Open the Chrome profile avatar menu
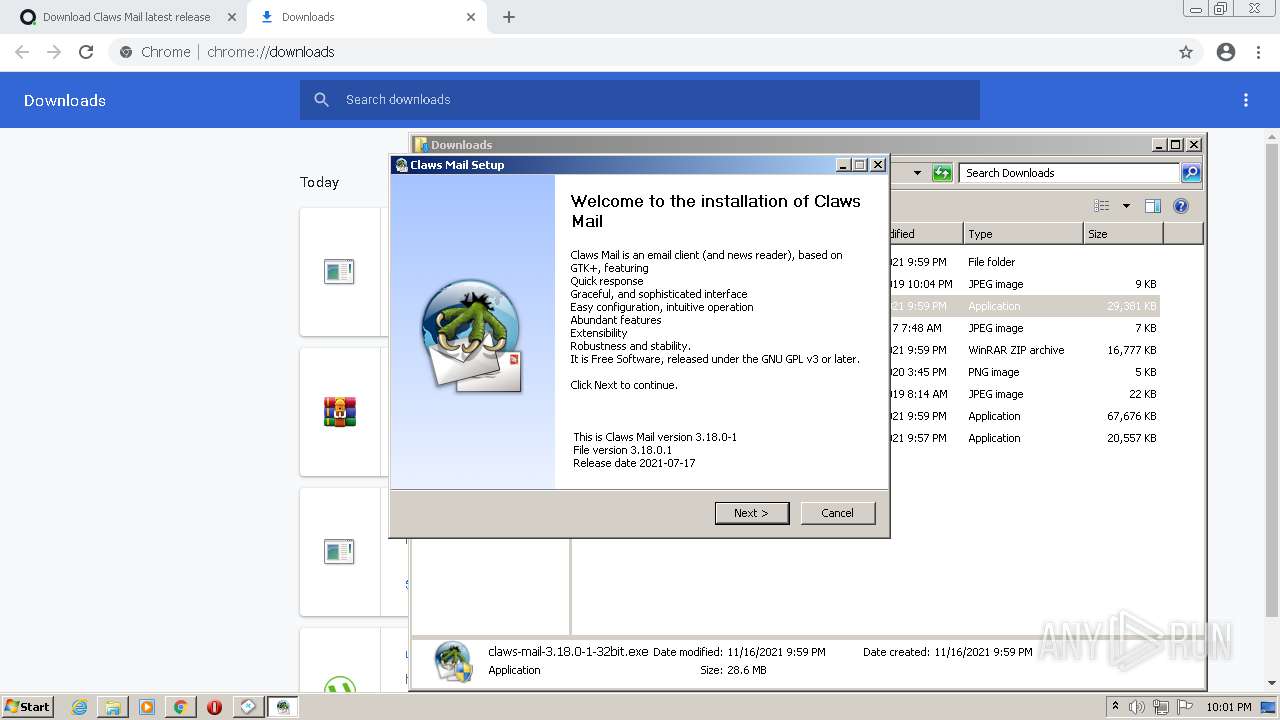Screen dimensions: 1280x720 [1226, 52]
